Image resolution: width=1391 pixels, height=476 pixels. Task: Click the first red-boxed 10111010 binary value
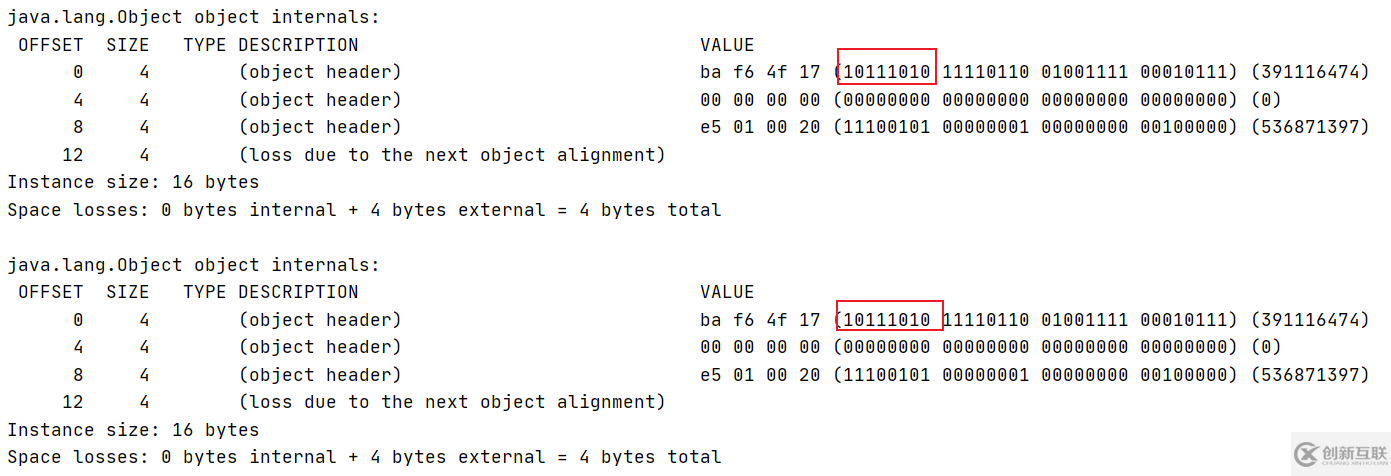tap(887, 72)
